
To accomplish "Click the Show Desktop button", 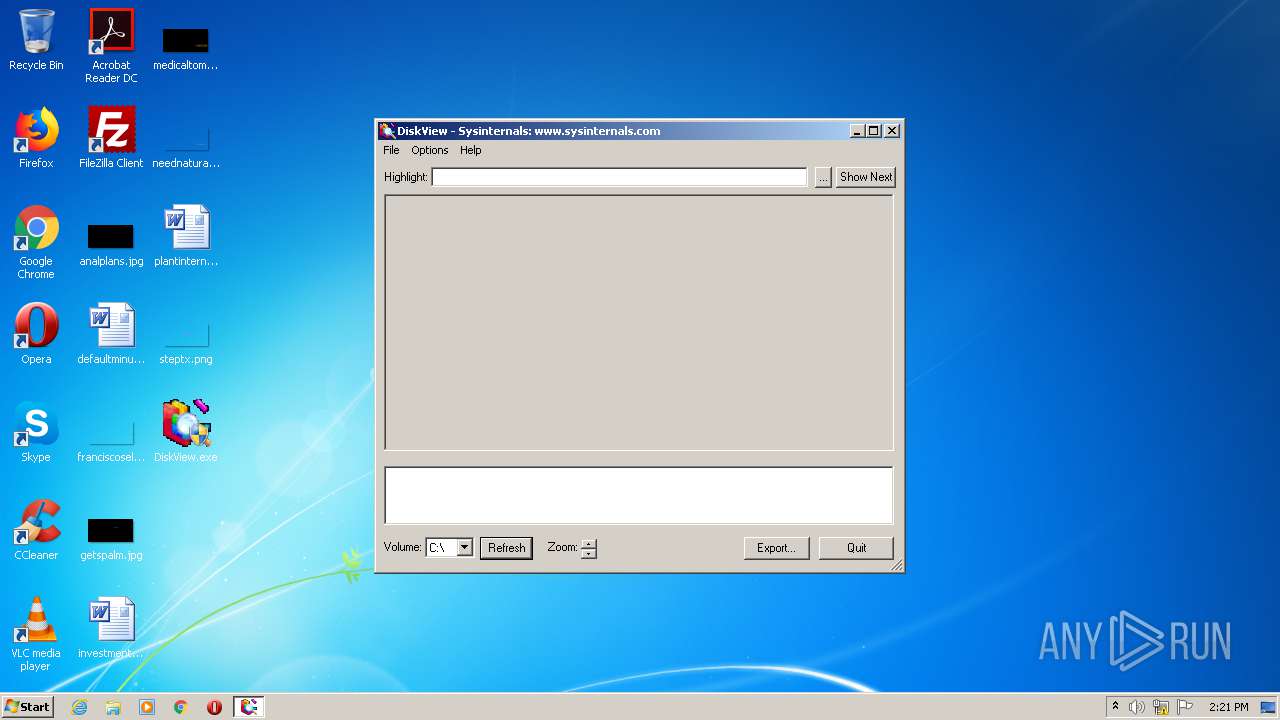I will coord(1269,707).
